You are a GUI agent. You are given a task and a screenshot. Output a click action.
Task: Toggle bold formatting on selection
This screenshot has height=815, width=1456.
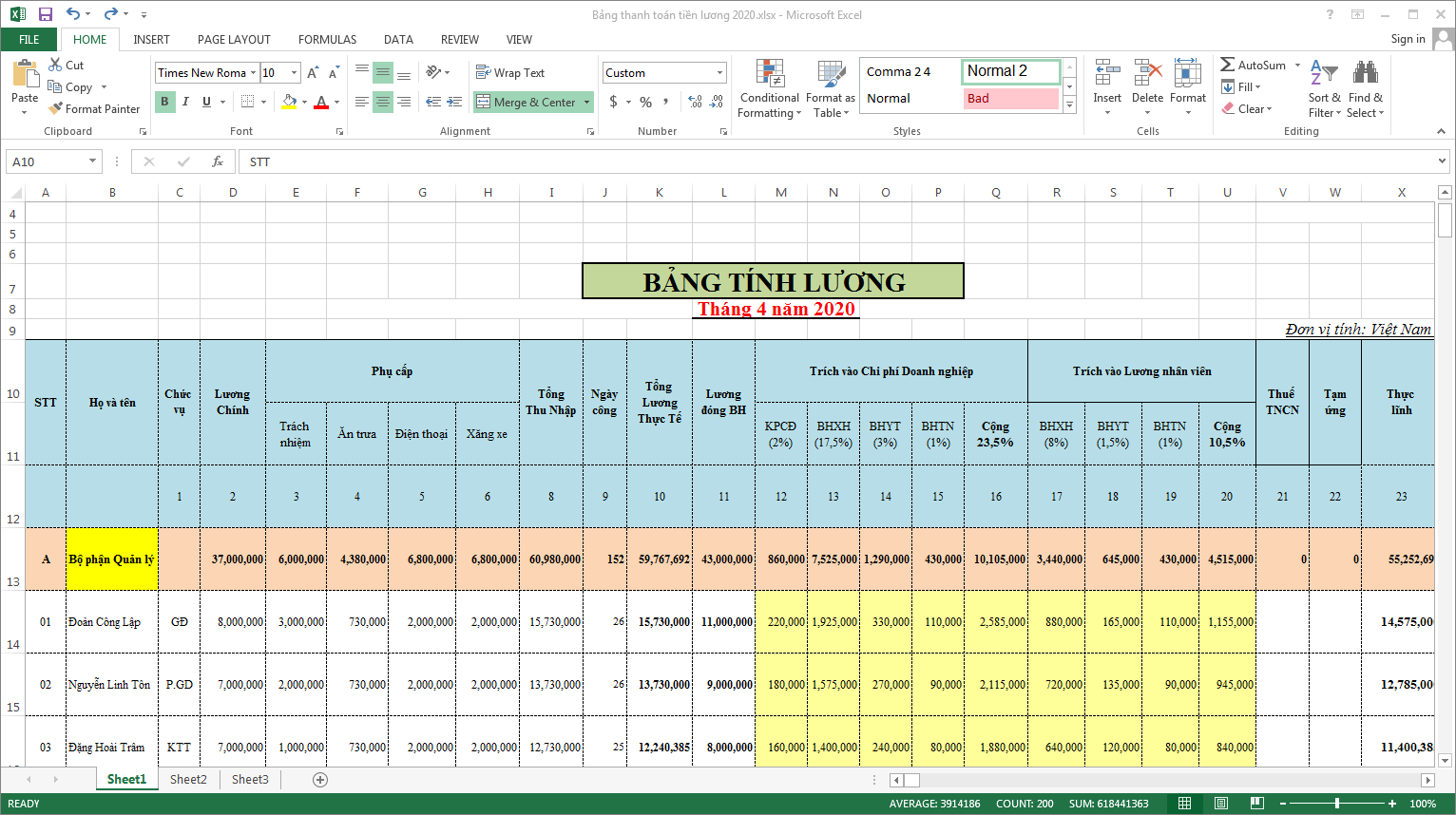[x=163, y=101]
